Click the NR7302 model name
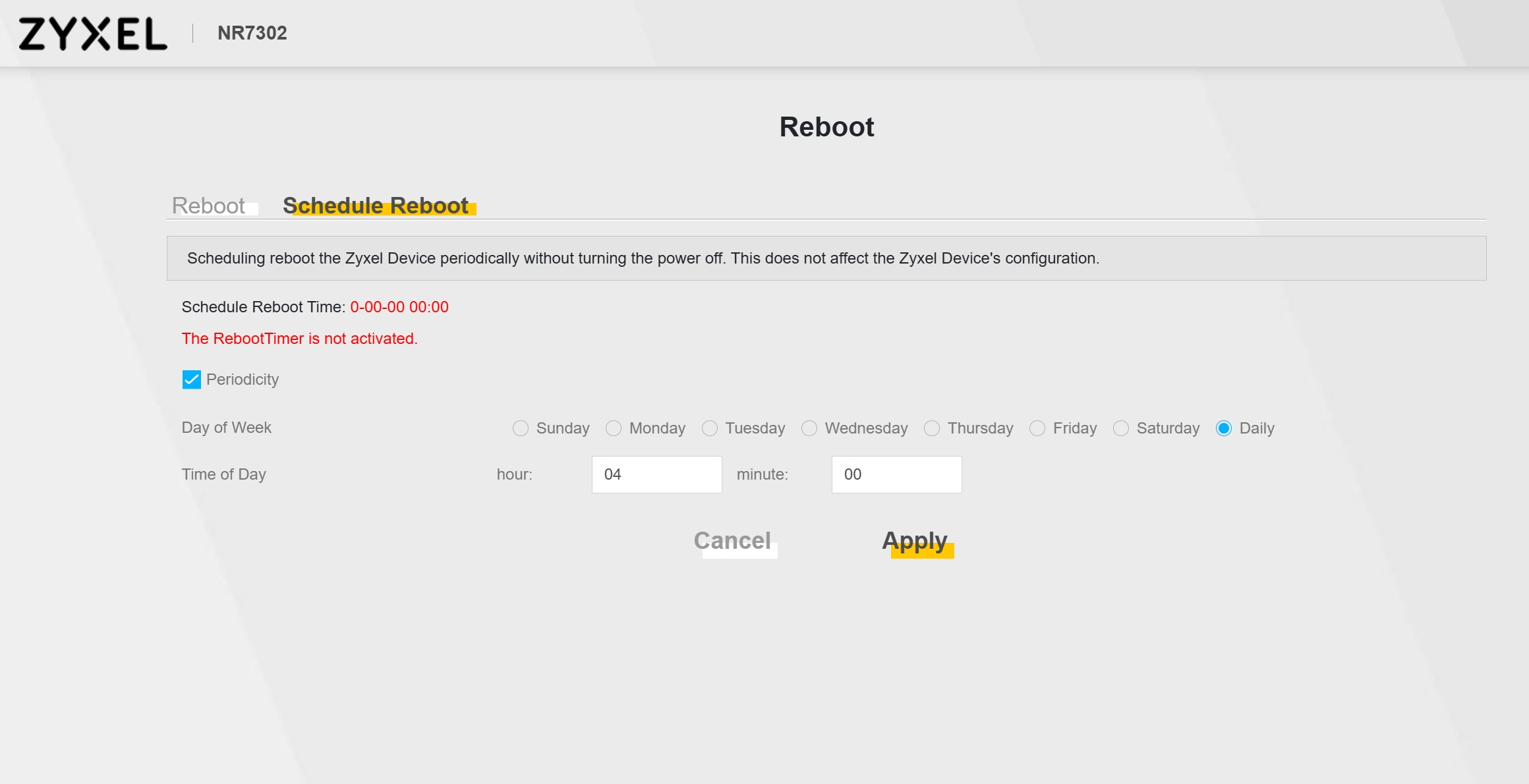Viewport: 1529px width, 784px height. (252, 33)
